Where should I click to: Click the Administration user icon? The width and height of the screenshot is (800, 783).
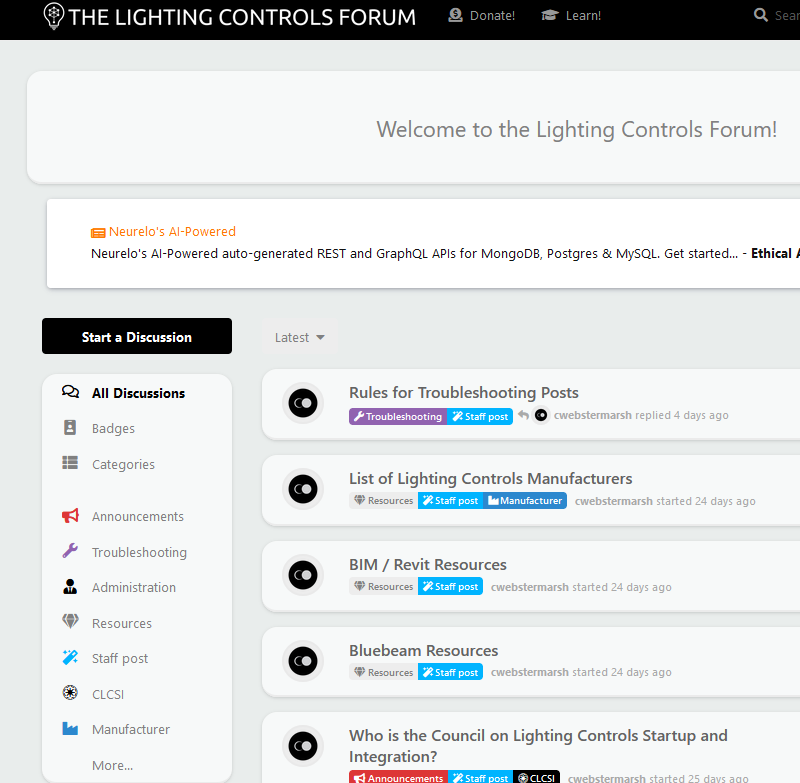tap(70, 587)
